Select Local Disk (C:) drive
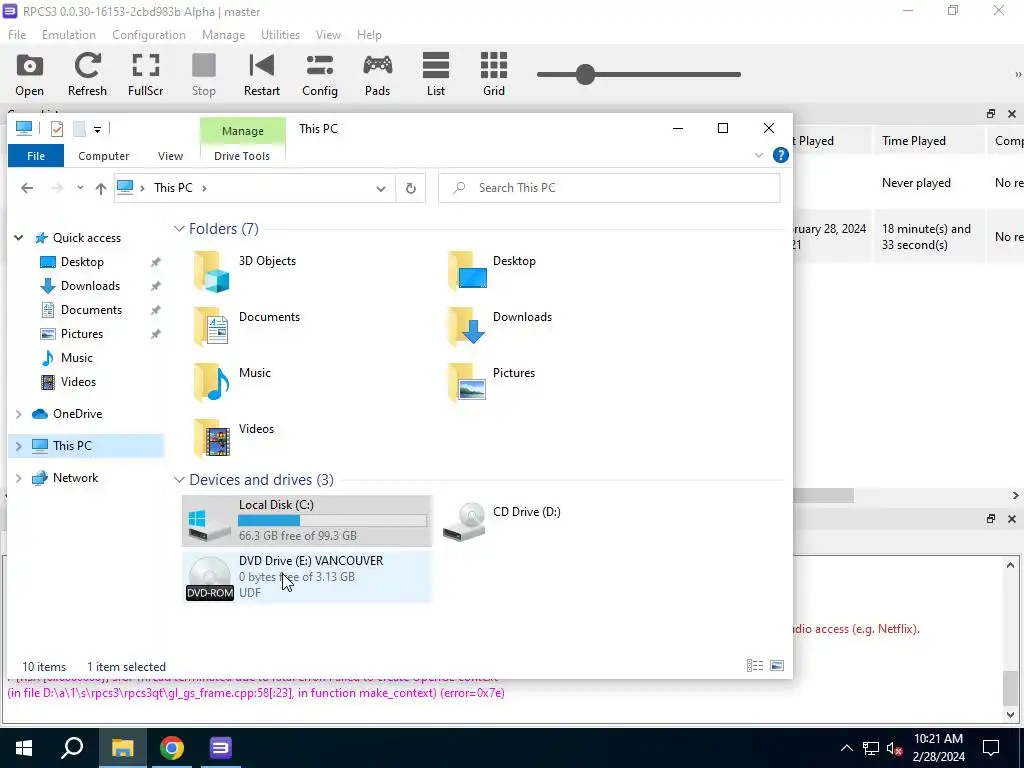 click(307, 520)
